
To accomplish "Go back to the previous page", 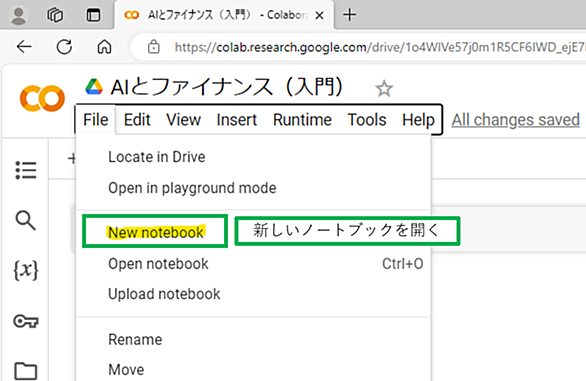I will point(24,47).
